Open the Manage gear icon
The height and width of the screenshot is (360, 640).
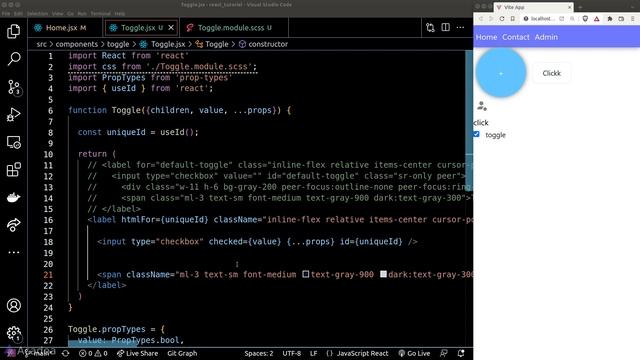pyautogui.click(x=13, y=333)
